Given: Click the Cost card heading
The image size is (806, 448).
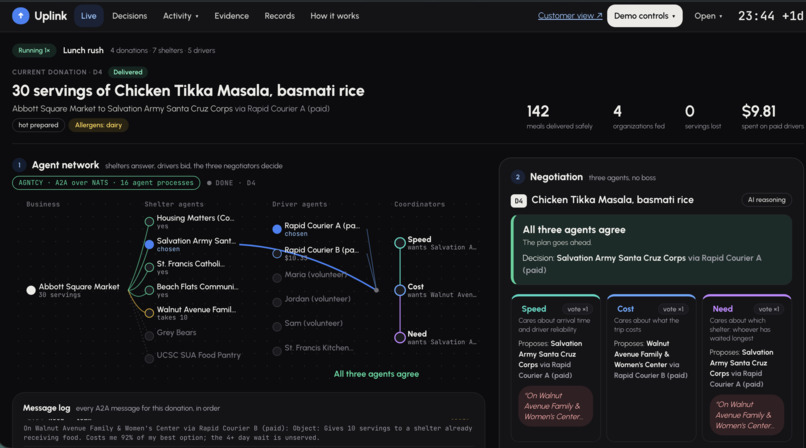Looking at the screenshot, I should click(x=625, y=309).
